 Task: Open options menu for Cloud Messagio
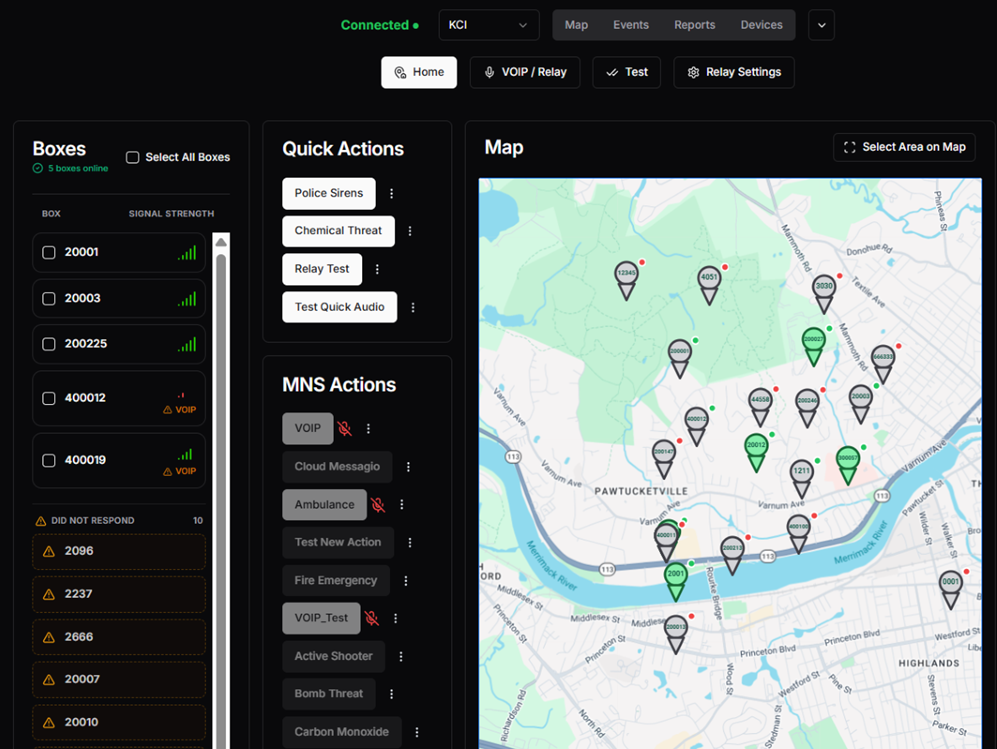coord(408,467)
